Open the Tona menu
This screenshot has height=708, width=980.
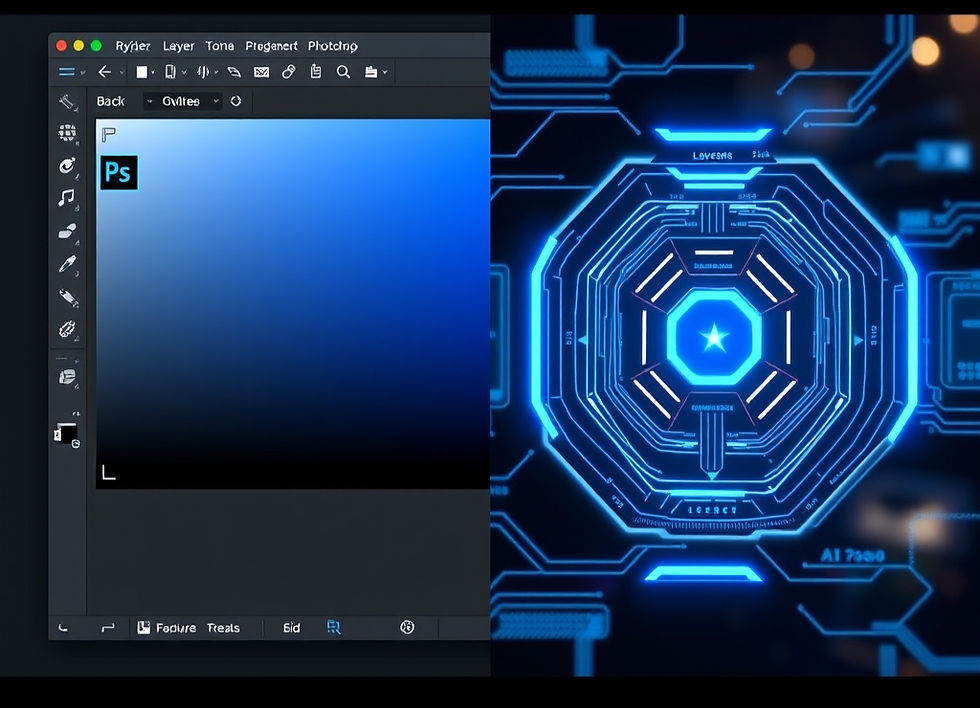[x=219, y=46]
